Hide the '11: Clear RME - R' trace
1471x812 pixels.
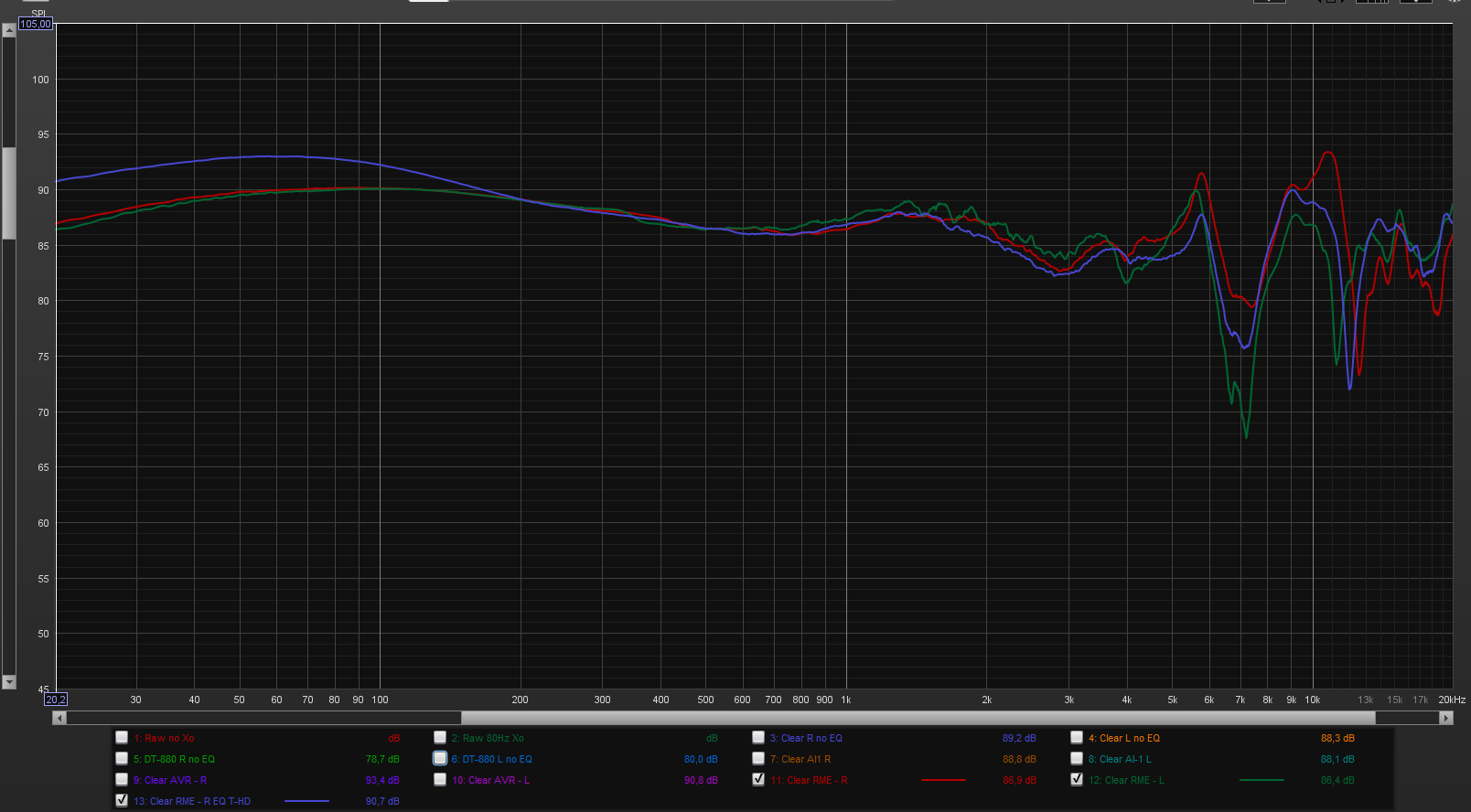758,779
